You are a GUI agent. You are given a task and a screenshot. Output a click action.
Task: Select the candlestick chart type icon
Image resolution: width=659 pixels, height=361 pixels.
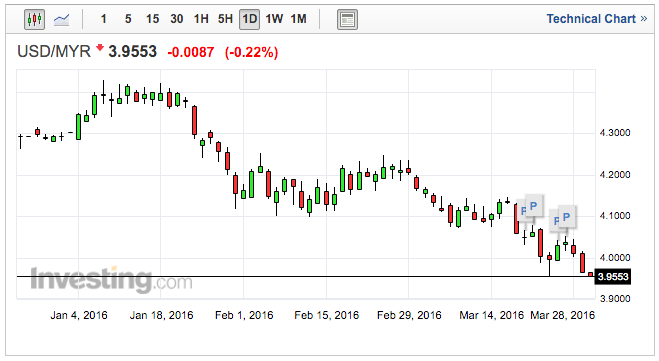point(34,19)
